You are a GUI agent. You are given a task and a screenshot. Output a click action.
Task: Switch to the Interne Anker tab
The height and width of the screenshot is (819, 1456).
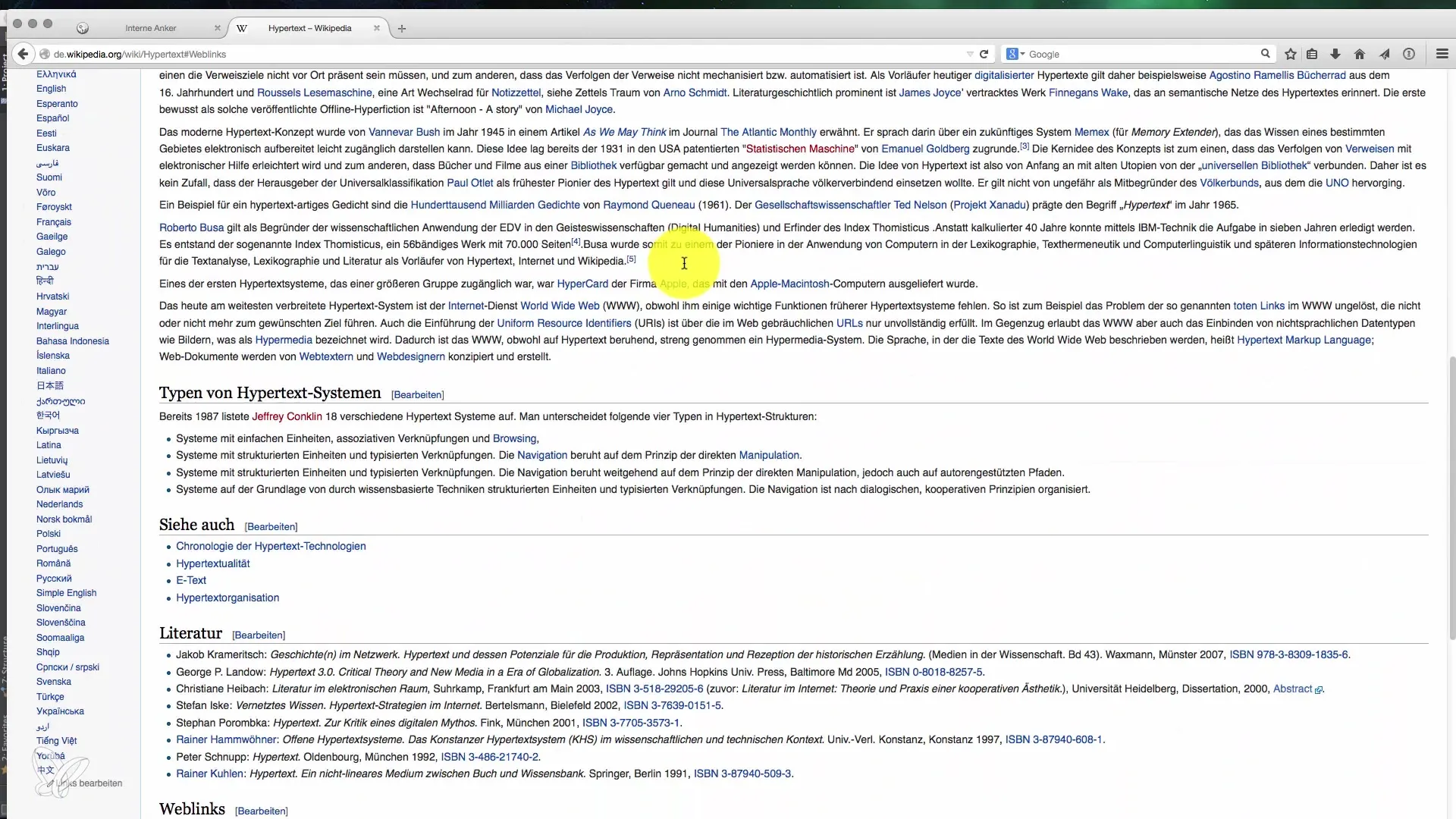pyautogui.click(x=150, y=28)
